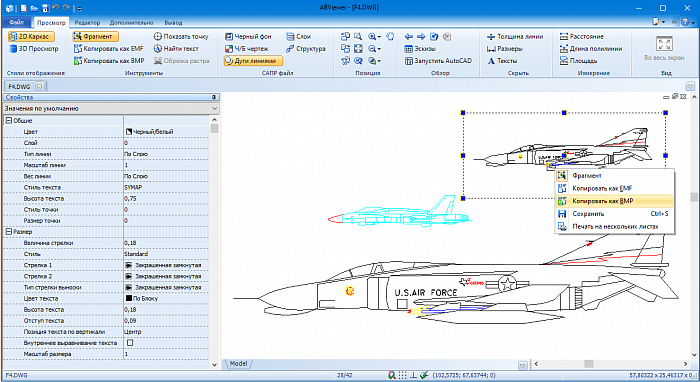Image resolution: width=700 pixels, height=382 pixels.
Task: Open the Слои layers dialog
Action: click(x=298, y=37)
